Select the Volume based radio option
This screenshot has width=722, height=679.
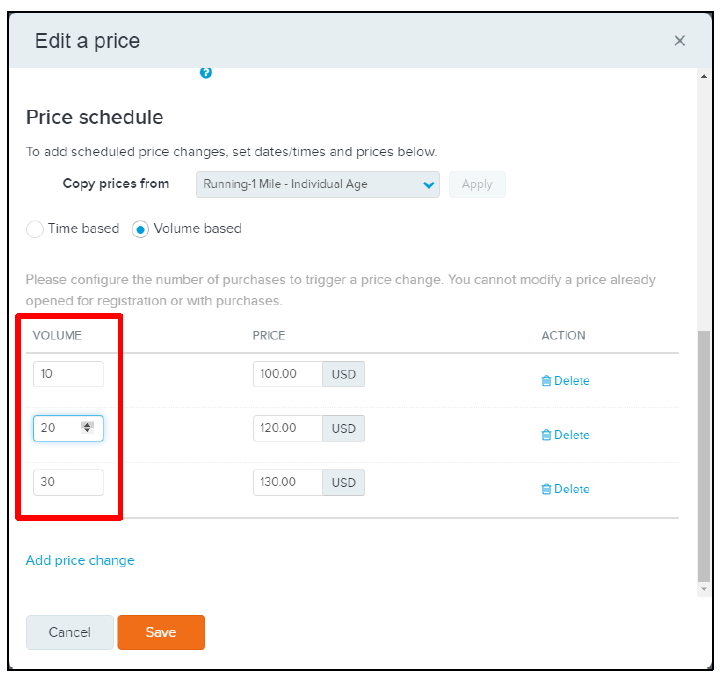[x=140, y=229]
